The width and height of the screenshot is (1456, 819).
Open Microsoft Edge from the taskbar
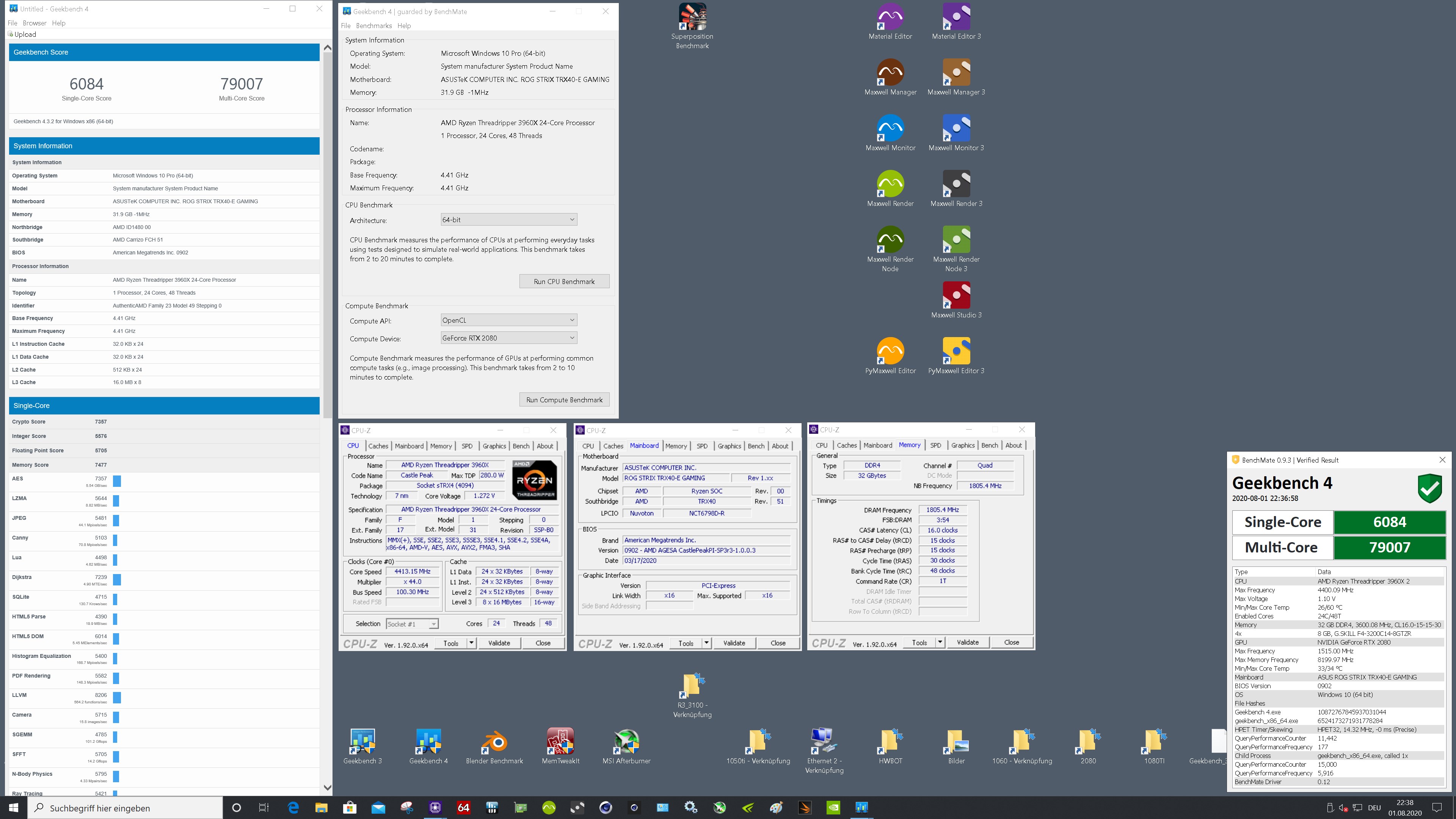(293, 808)
